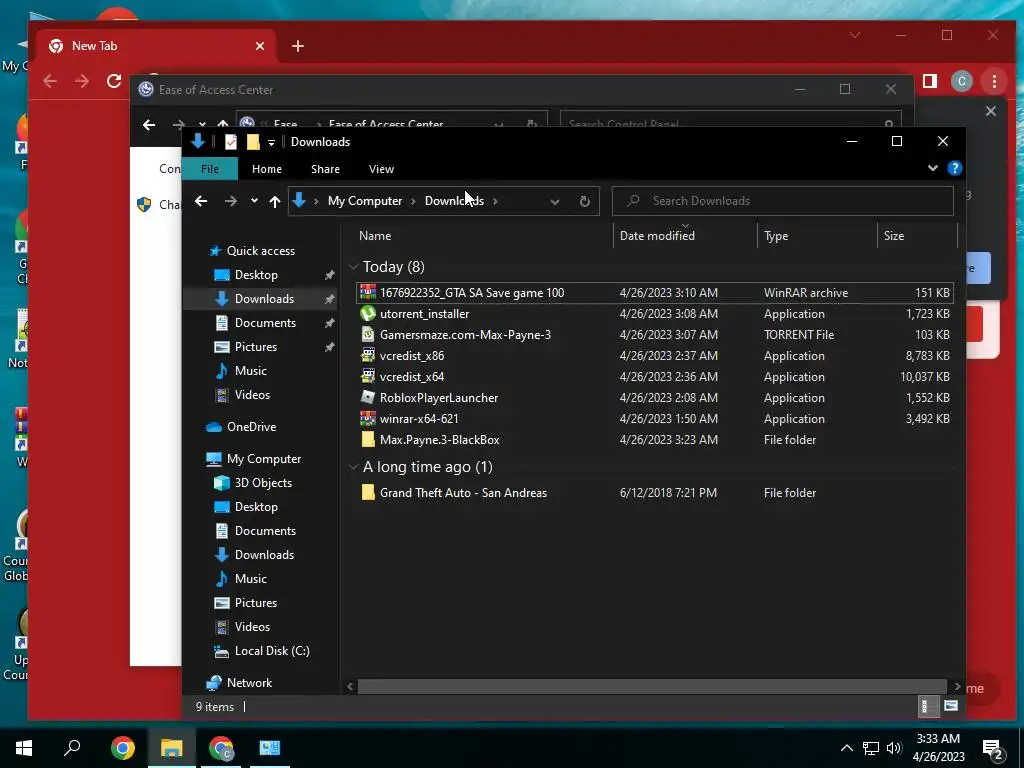Screen dimensions: 1024x768
Task: Select the vcredist_x86 application icon
Action: click(x=368, y=355)
